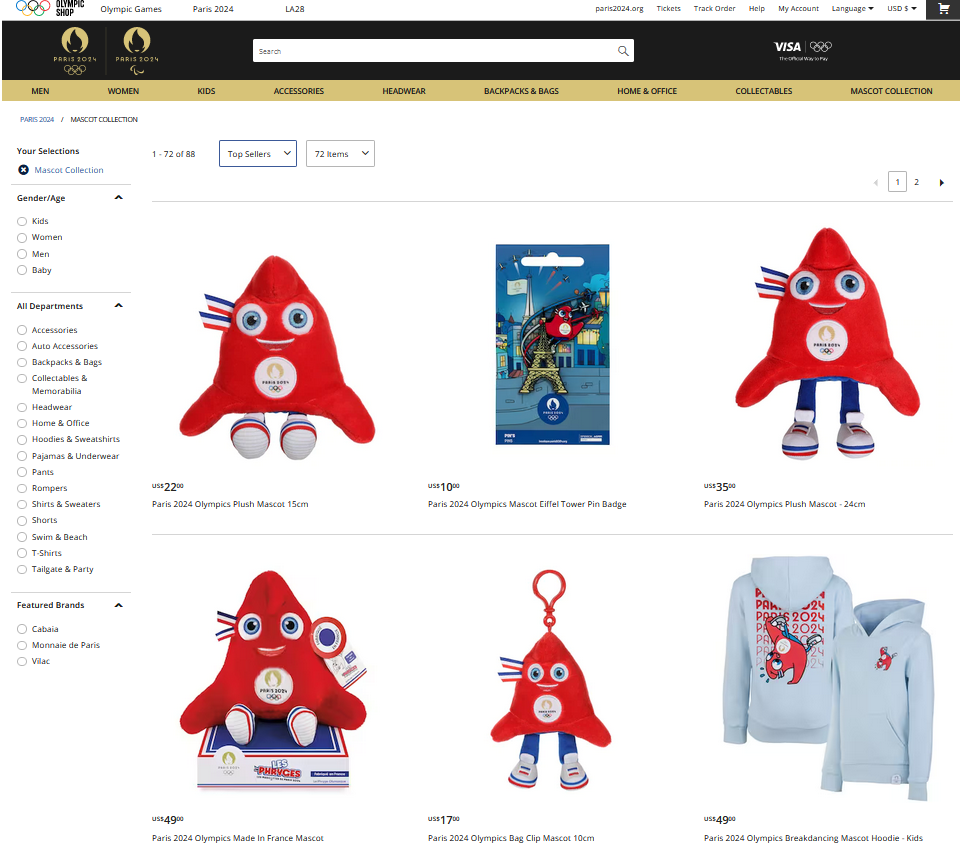The width and height of the screenshot is (960, 844).
Task: Open the Backpacks & Bags navigation menu
Action: pyautogui.click(x=521, y=91)
